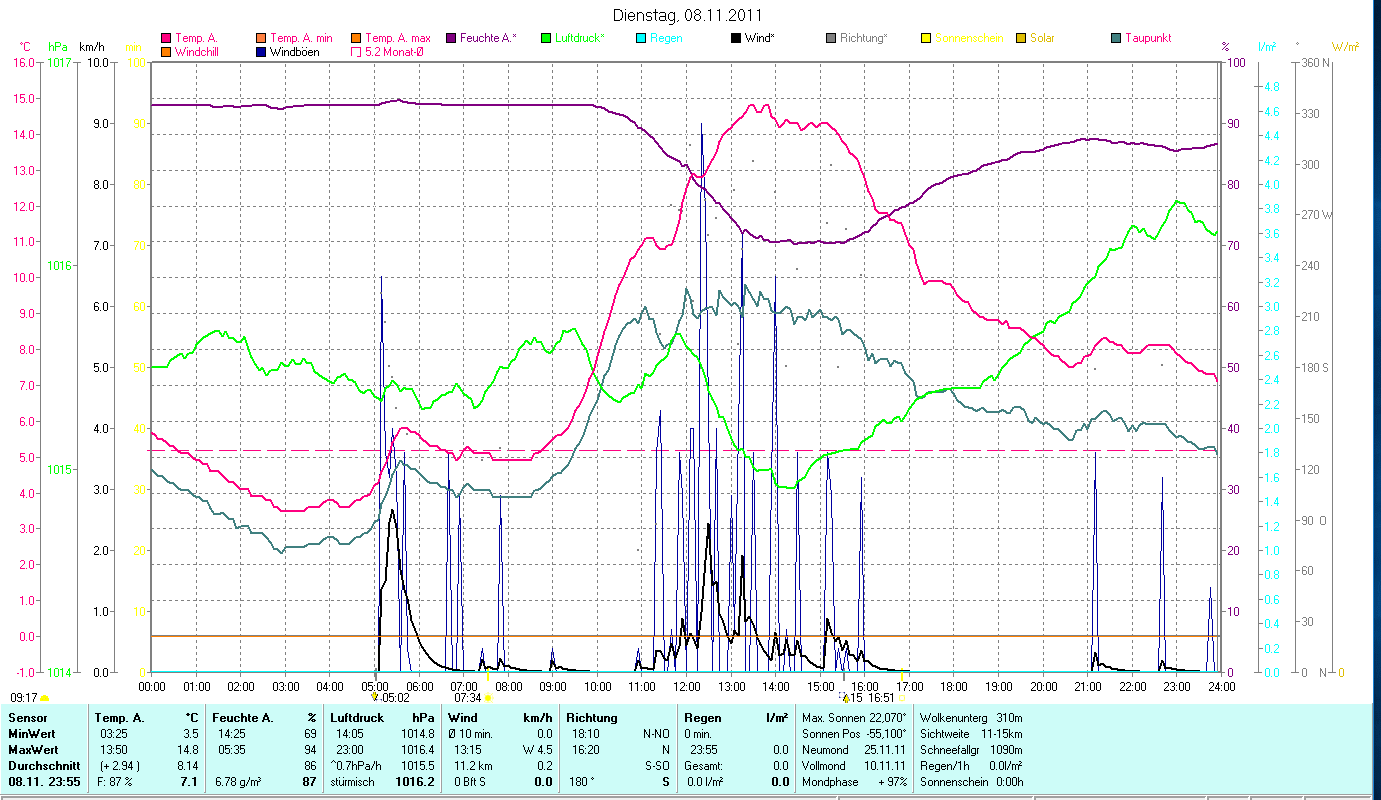The width and height of the screenshot is (1381, 800).
Task: Click the cyan l/m² axis unit label
Action: 1267,47
